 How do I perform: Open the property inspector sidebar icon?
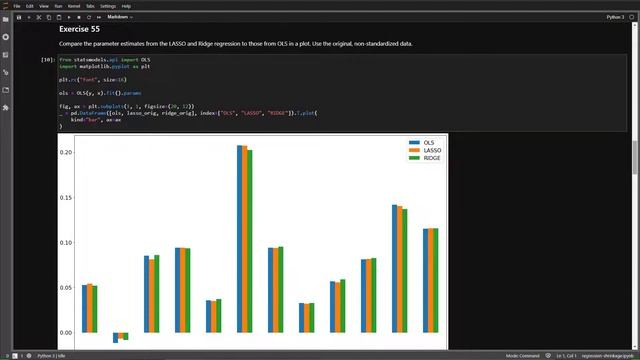[6, 72]
